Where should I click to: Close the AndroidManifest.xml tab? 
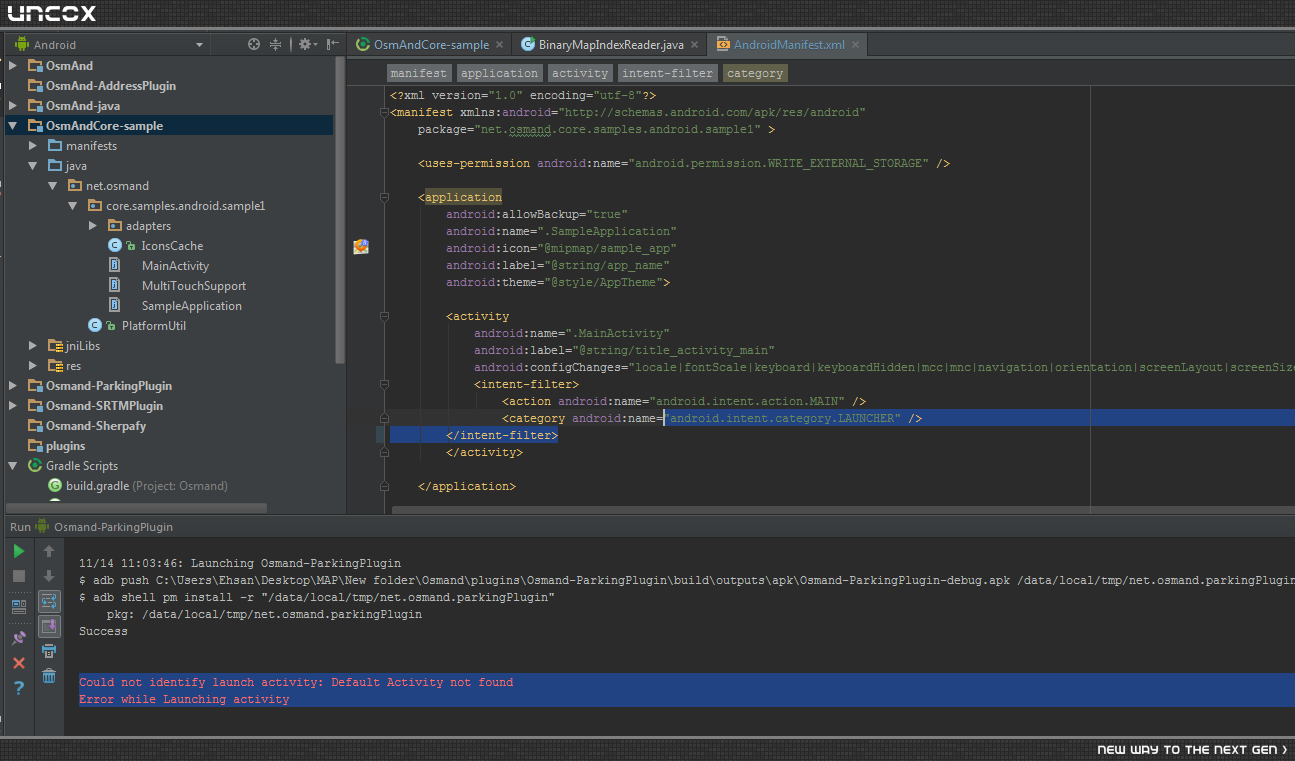(856, 45)
